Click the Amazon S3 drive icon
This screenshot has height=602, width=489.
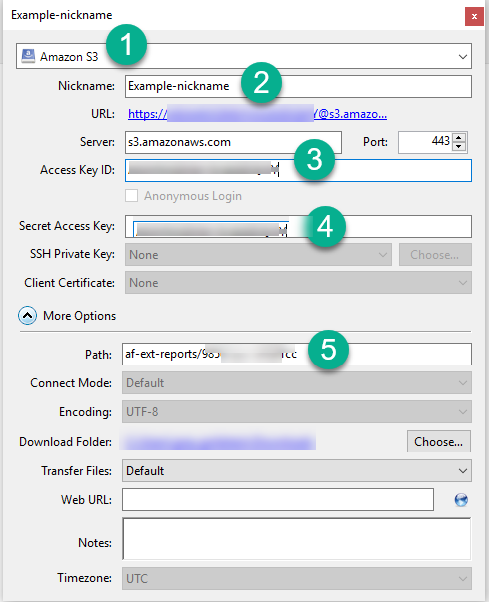pos(28,56)
